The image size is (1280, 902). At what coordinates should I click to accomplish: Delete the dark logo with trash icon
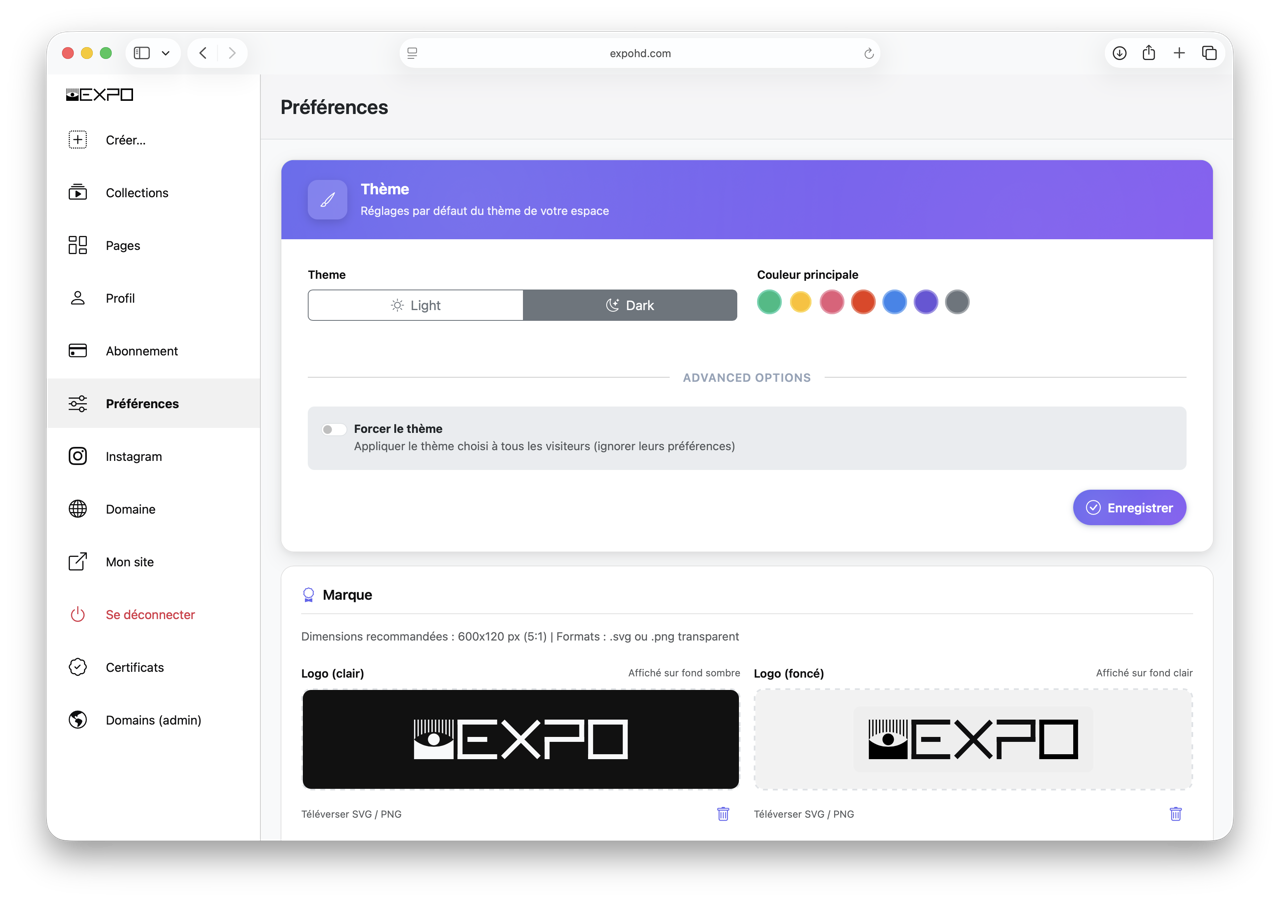click(x=1175, y=814)
